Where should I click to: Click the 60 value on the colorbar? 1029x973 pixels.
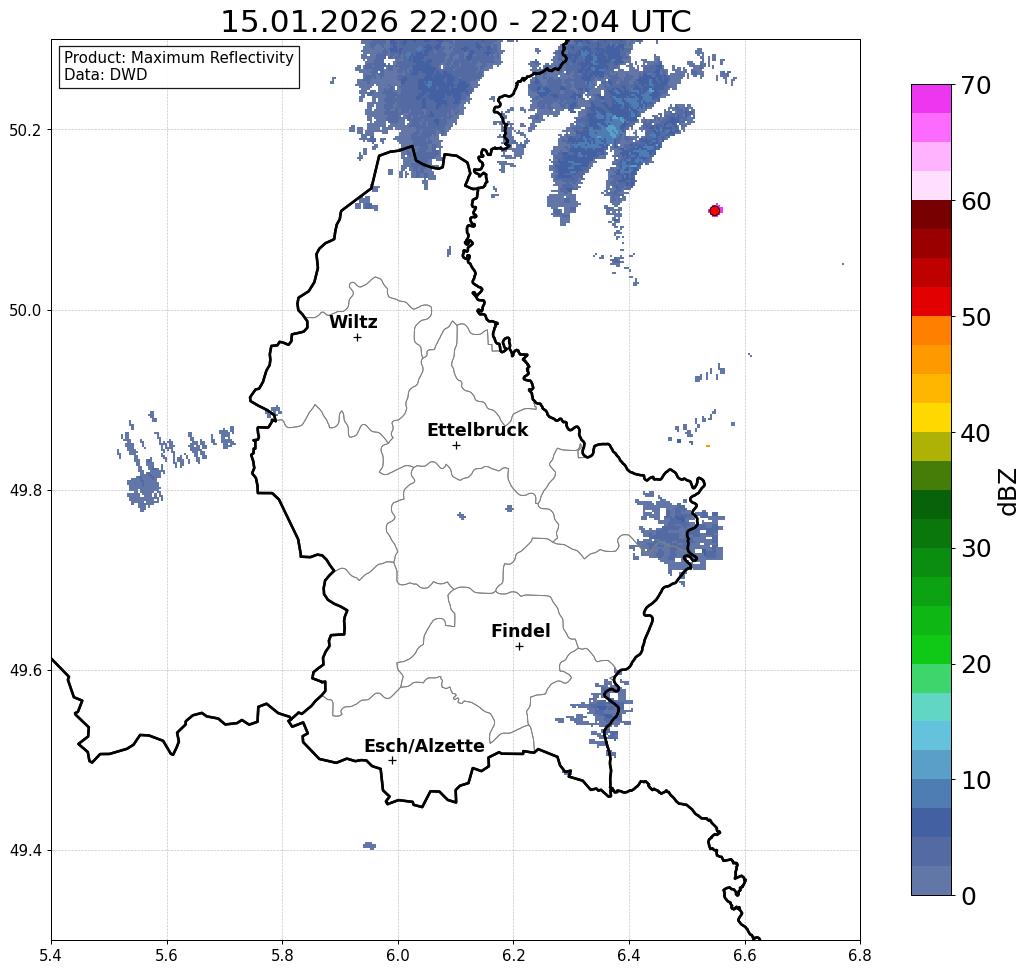tap(976, 201)
